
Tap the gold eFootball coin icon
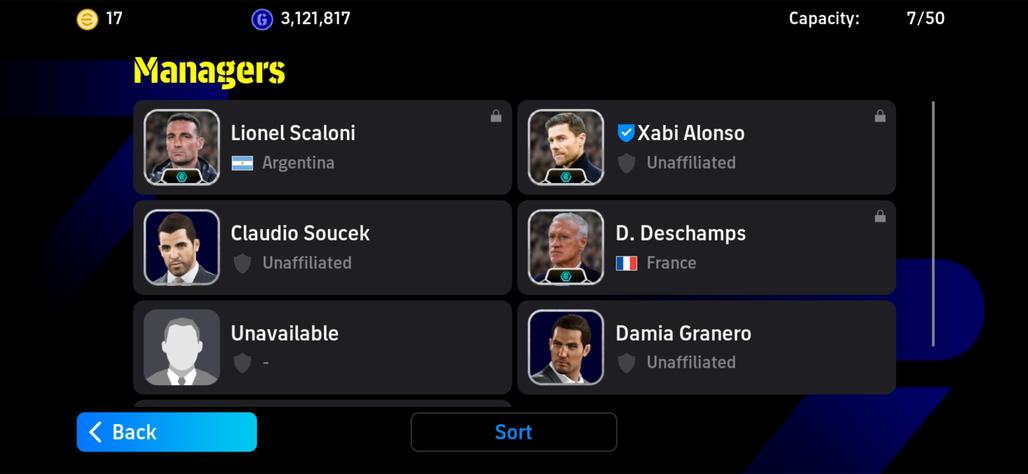[x=87, y=19]
